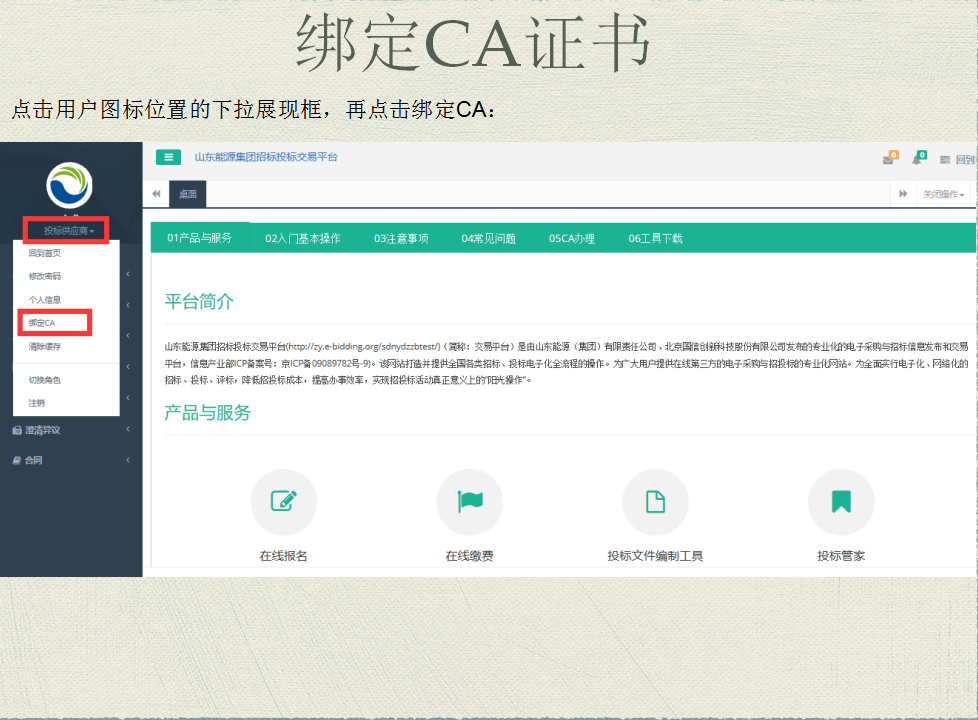
Task: Select 注销 to log out
Action: 36,403
